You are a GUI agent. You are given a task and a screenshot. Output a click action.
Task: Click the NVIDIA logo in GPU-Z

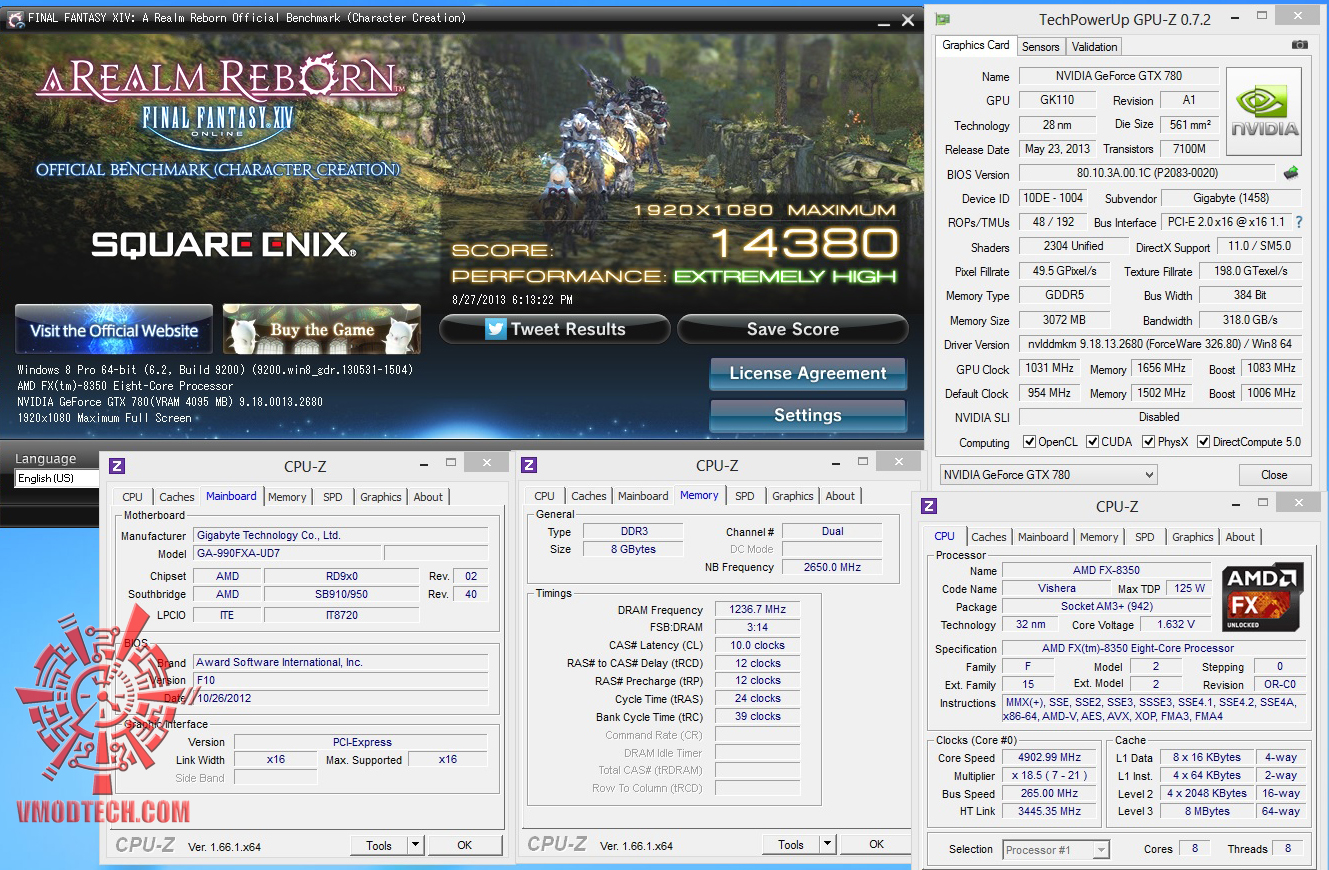[x=1264, y=112]
